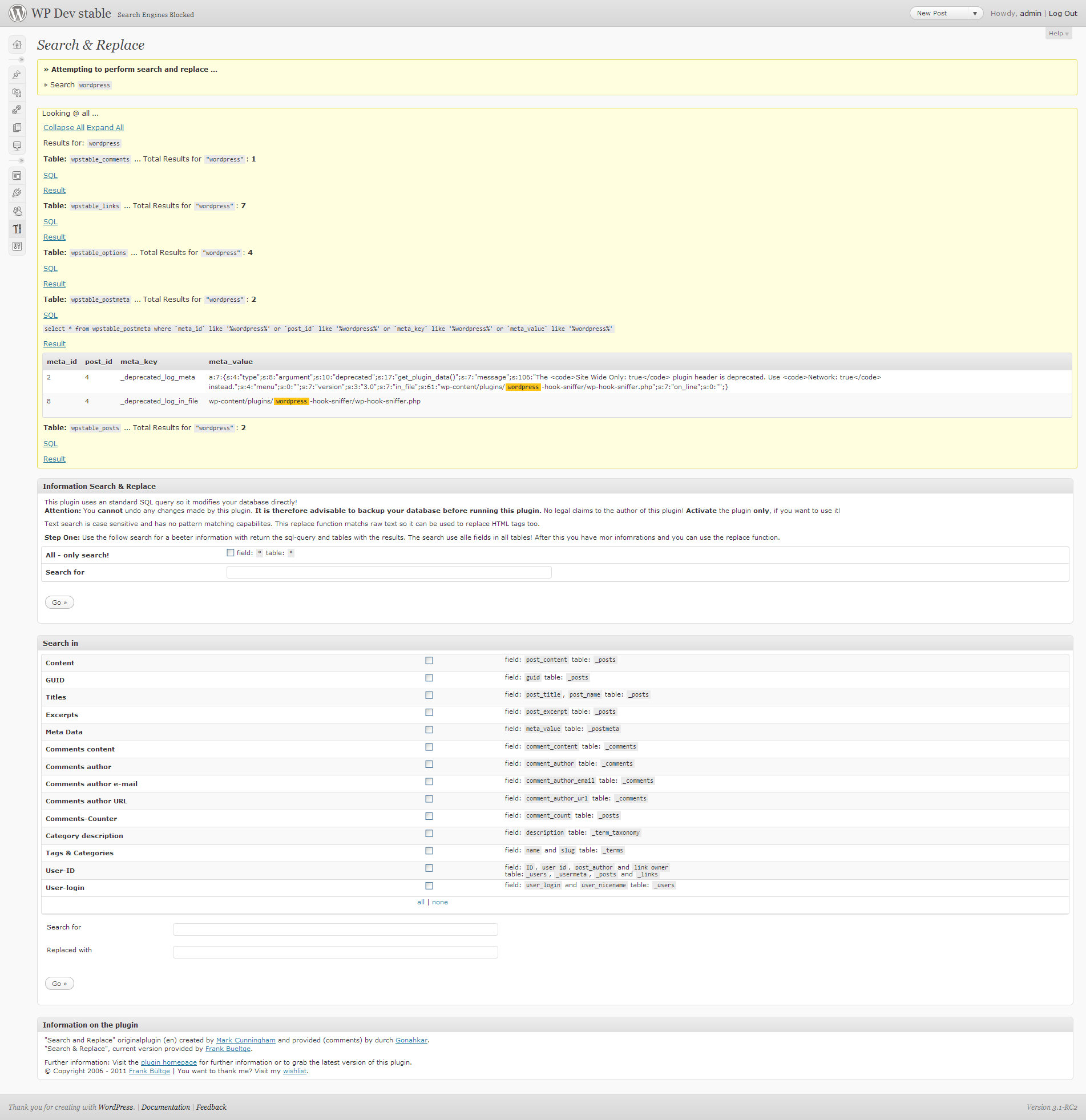Check the Content post_content checkbox
This screenshot has height=1120, width=1086.
[x=429, y=661]
